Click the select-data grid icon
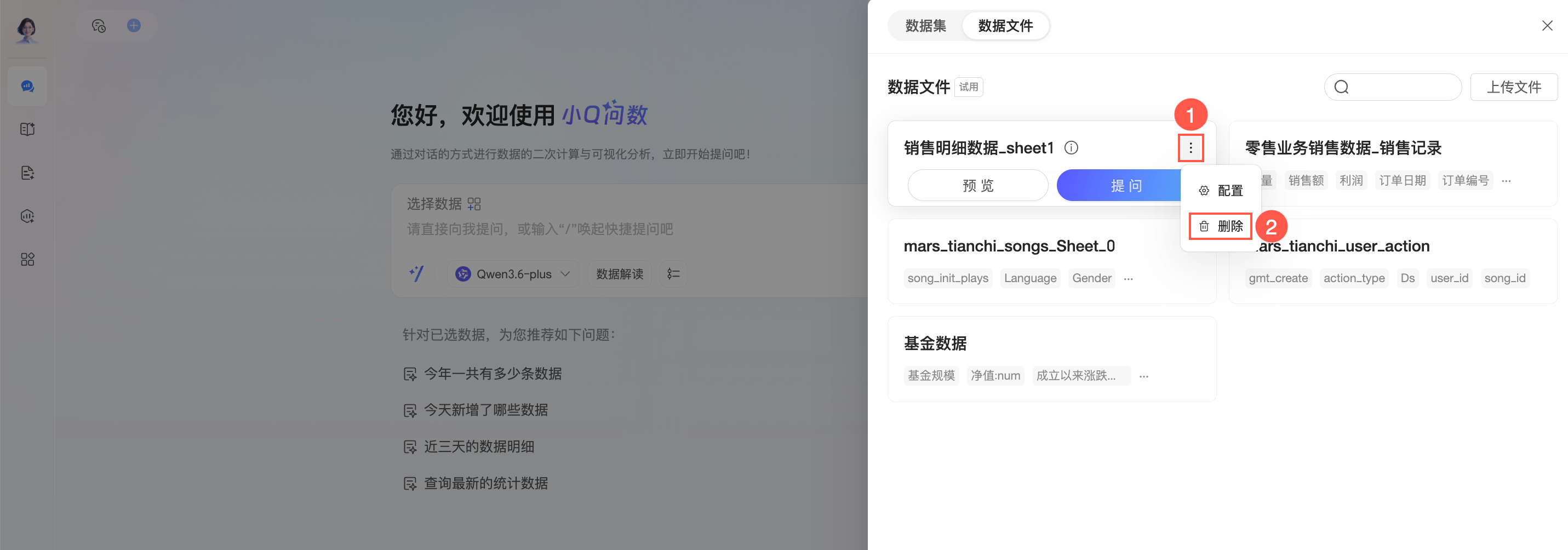 coord(474,204)
